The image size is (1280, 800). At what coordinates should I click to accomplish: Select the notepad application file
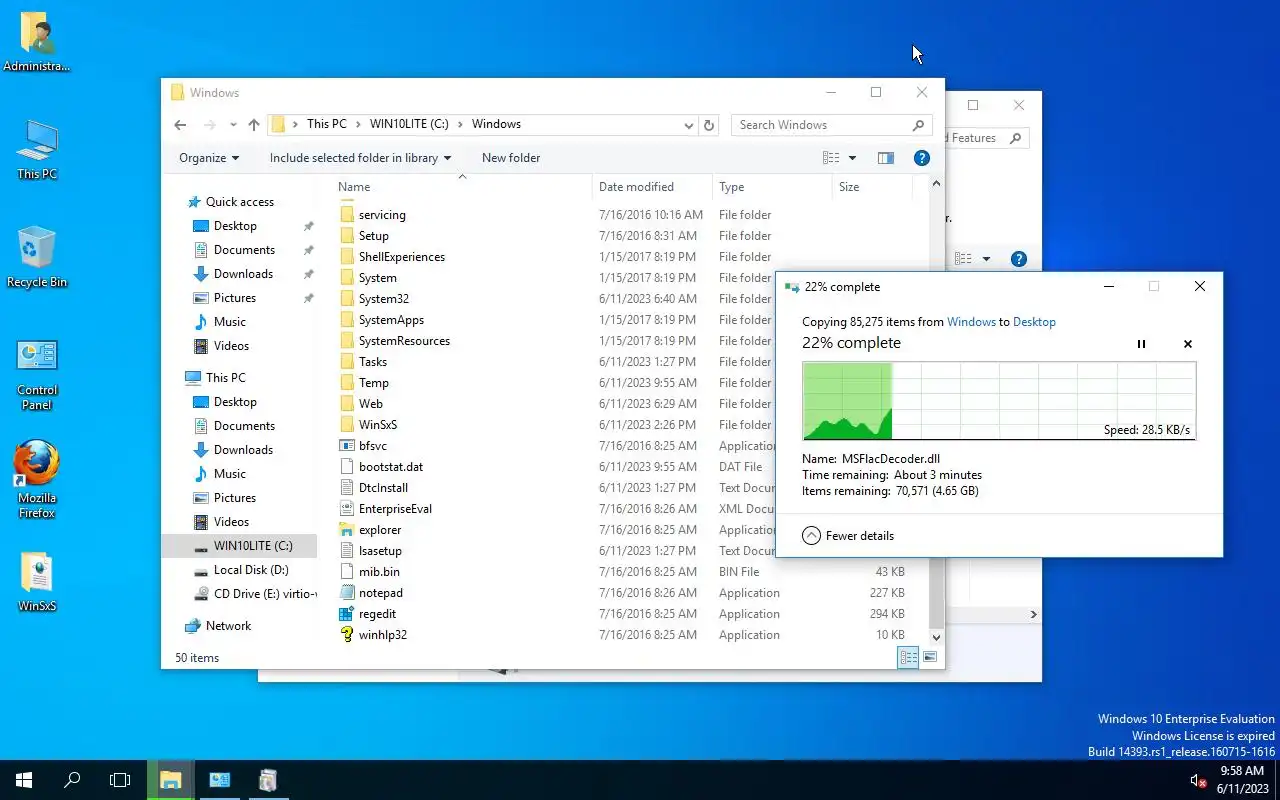pos(380,593)
